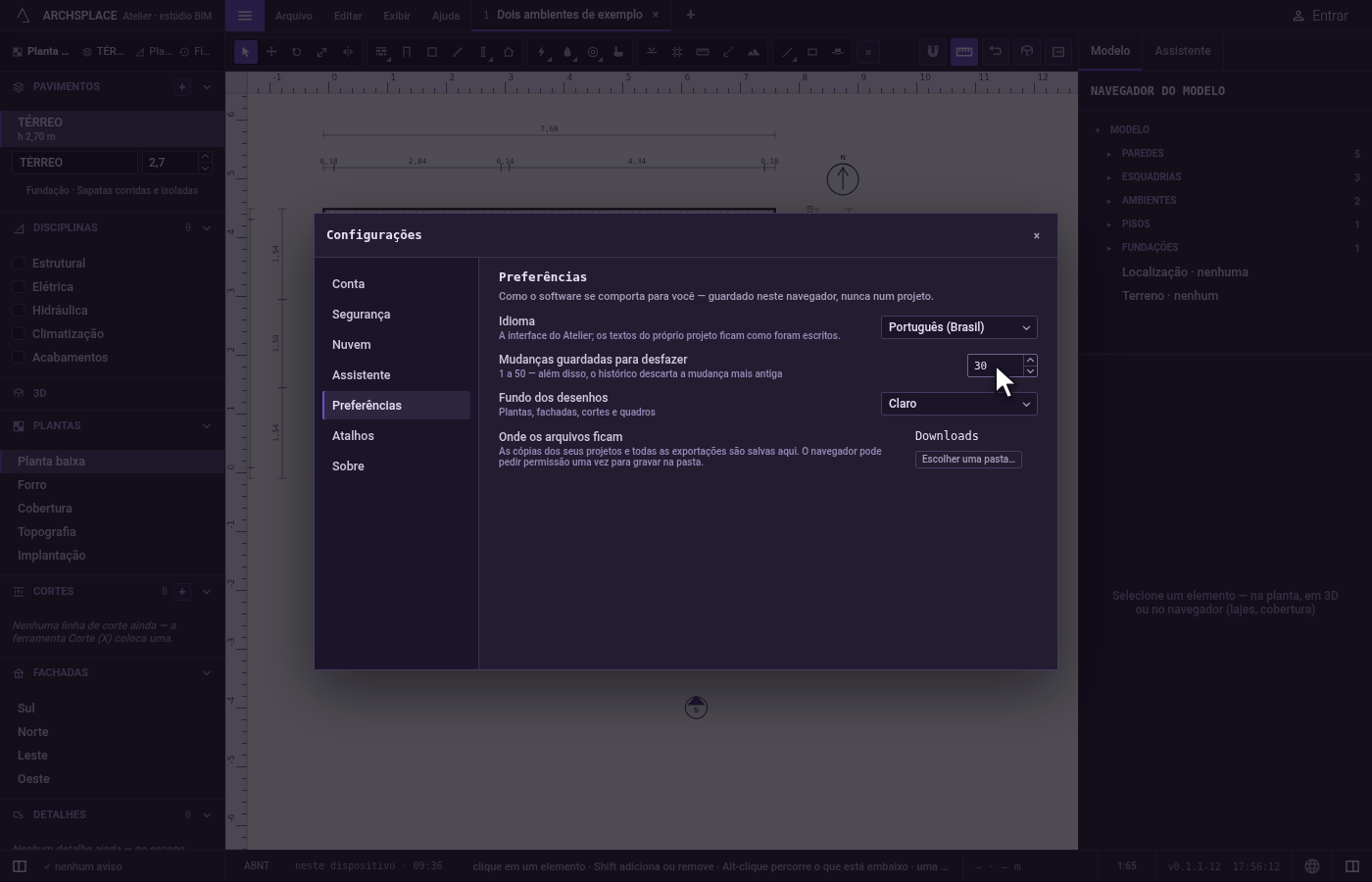Check the Hidráulica discipline box
Image resolution: width=1372 pixels, height=882 pixels.
pyautogui.click(x=18, y=311)
